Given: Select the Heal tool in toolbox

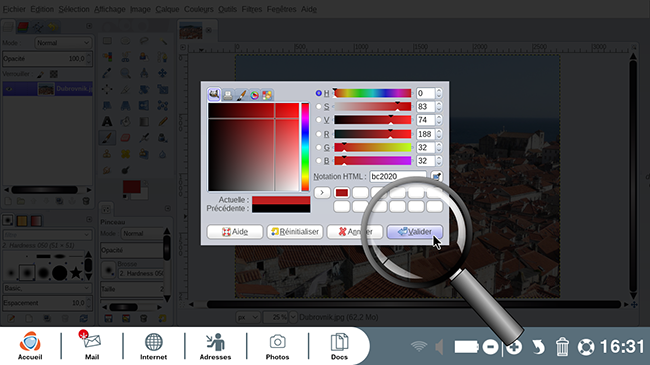Looking at the screenshot, I should click(x=126, y=154).
